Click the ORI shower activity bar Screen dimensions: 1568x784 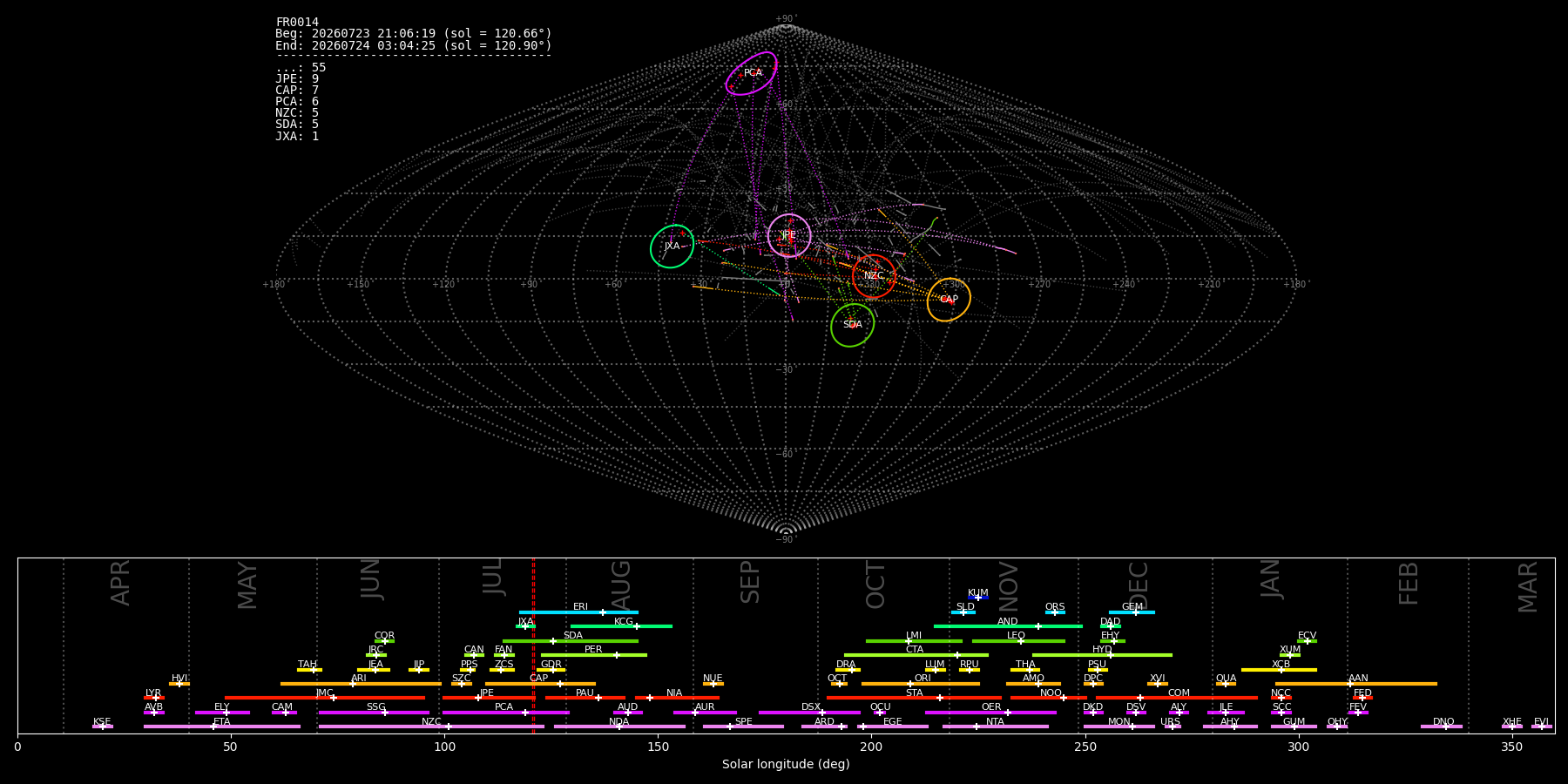point(921,684)
